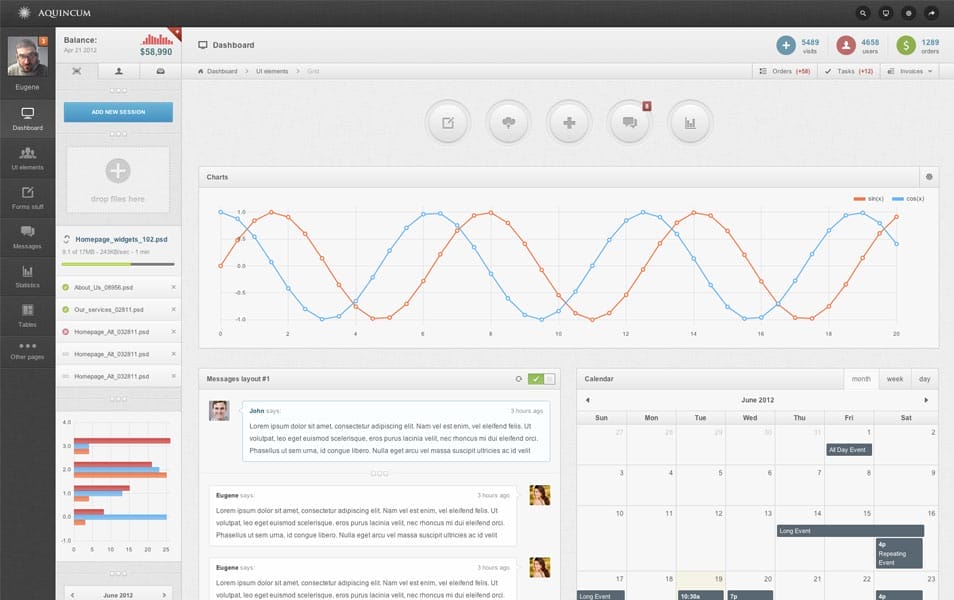
Task: Select UI elements in the left sidebar
Action: point(27,160)
